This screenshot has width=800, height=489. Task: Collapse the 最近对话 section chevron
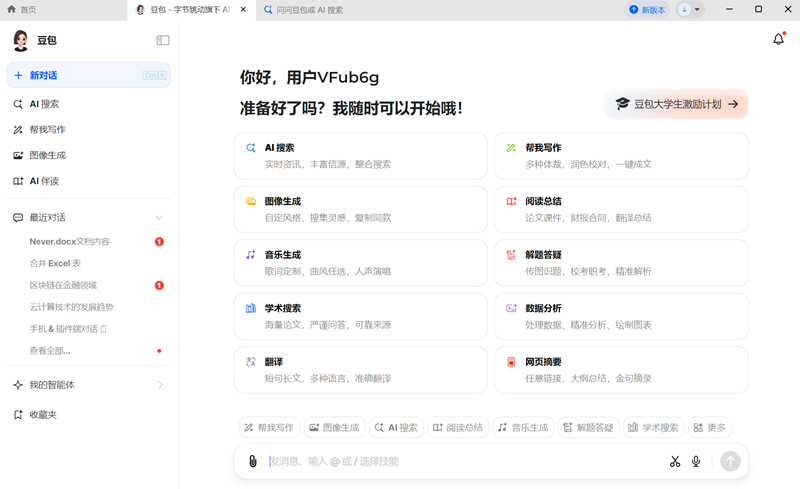point(159,218)
